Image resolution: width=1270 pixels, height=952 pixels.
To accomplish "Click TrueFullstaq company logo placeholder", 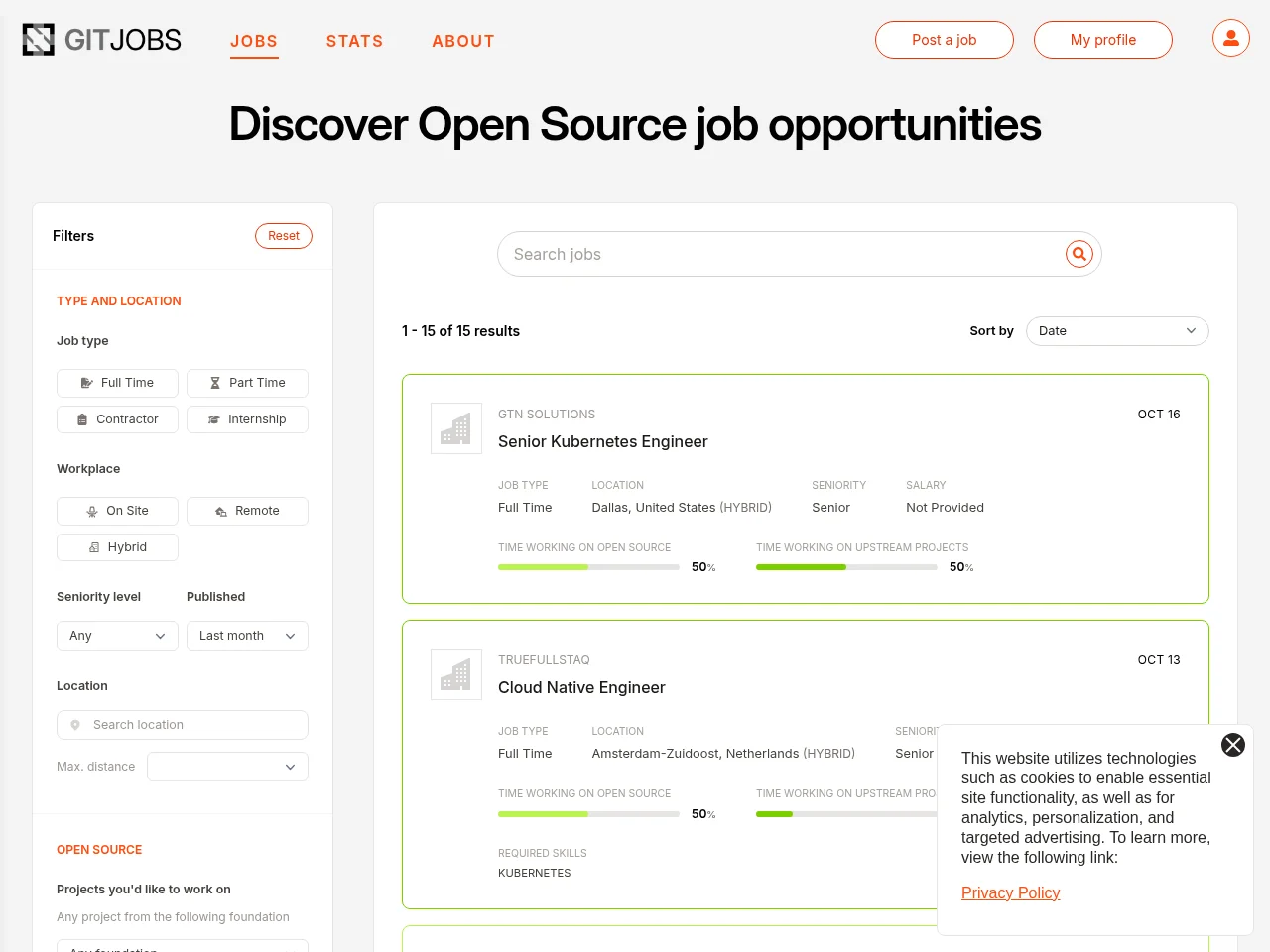I will coord(456,674).
